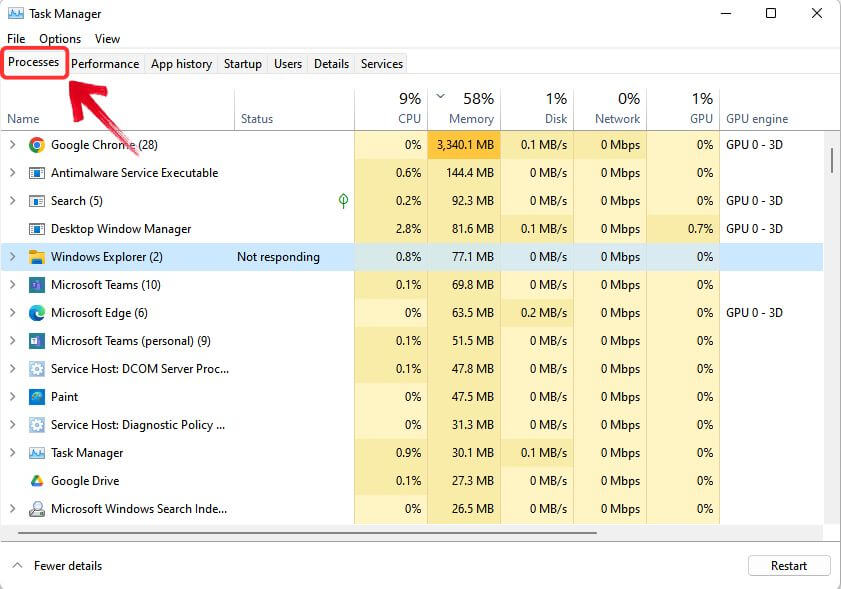841x589 pixels.
Task: Expand the Windows Explorer process group
Action: 13,257
